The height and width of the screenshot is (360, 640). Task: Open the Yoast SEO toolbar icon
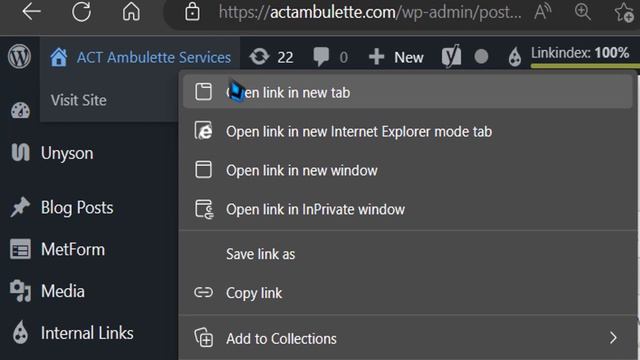[451, 56]
